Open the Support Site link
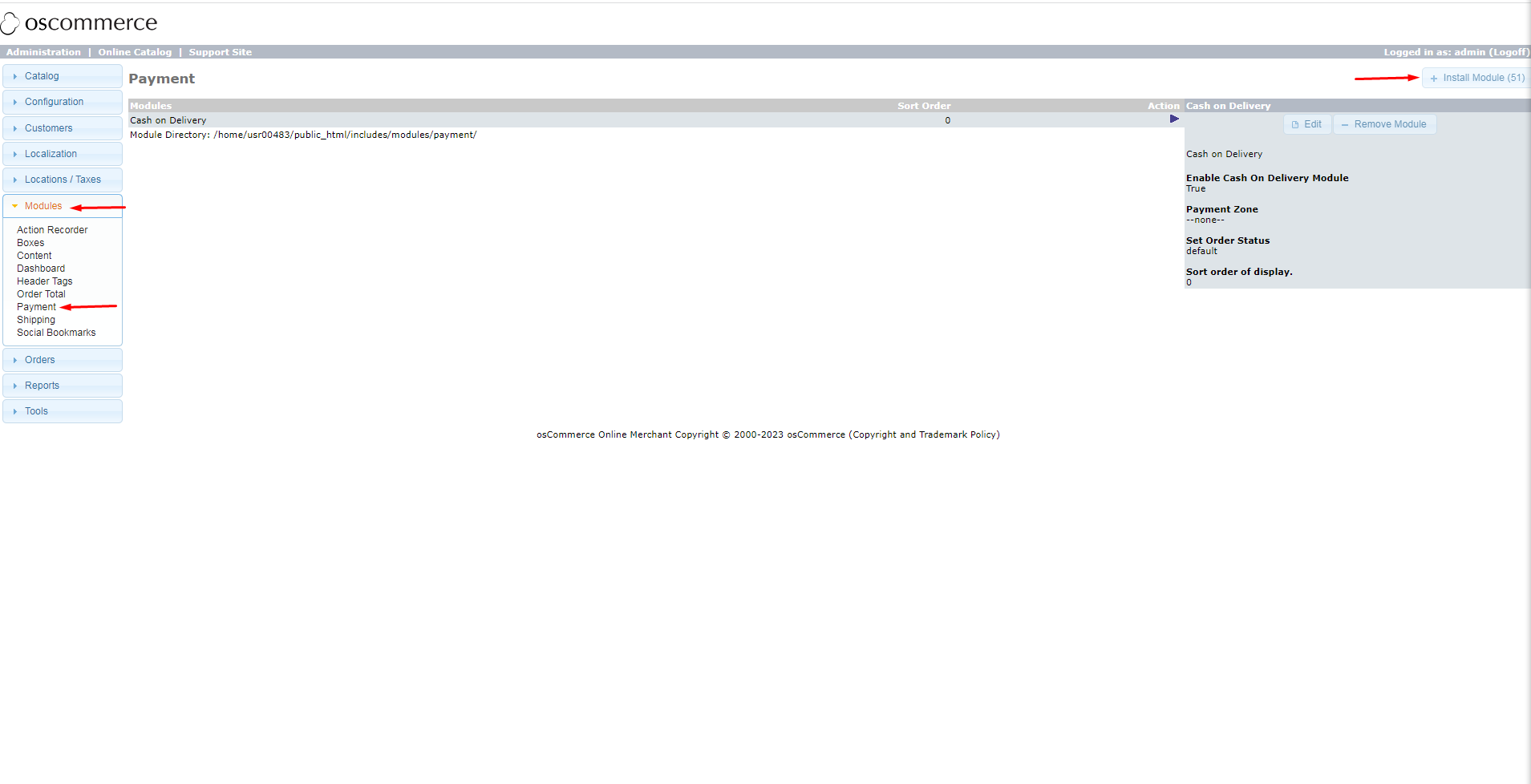Screen dimensions: 1531x784 point(221,52)
